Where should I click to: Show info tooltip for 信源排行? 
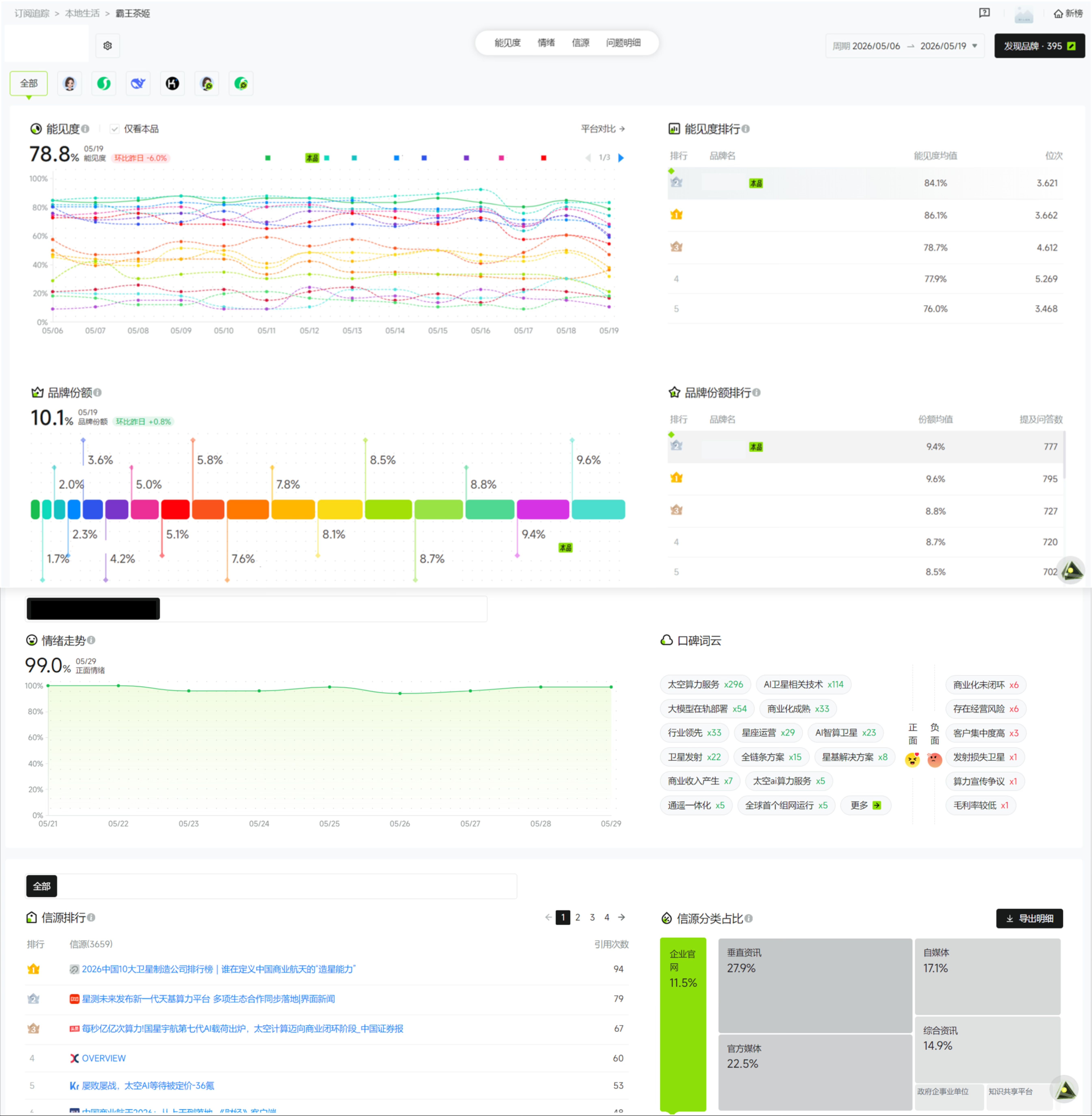91,918
